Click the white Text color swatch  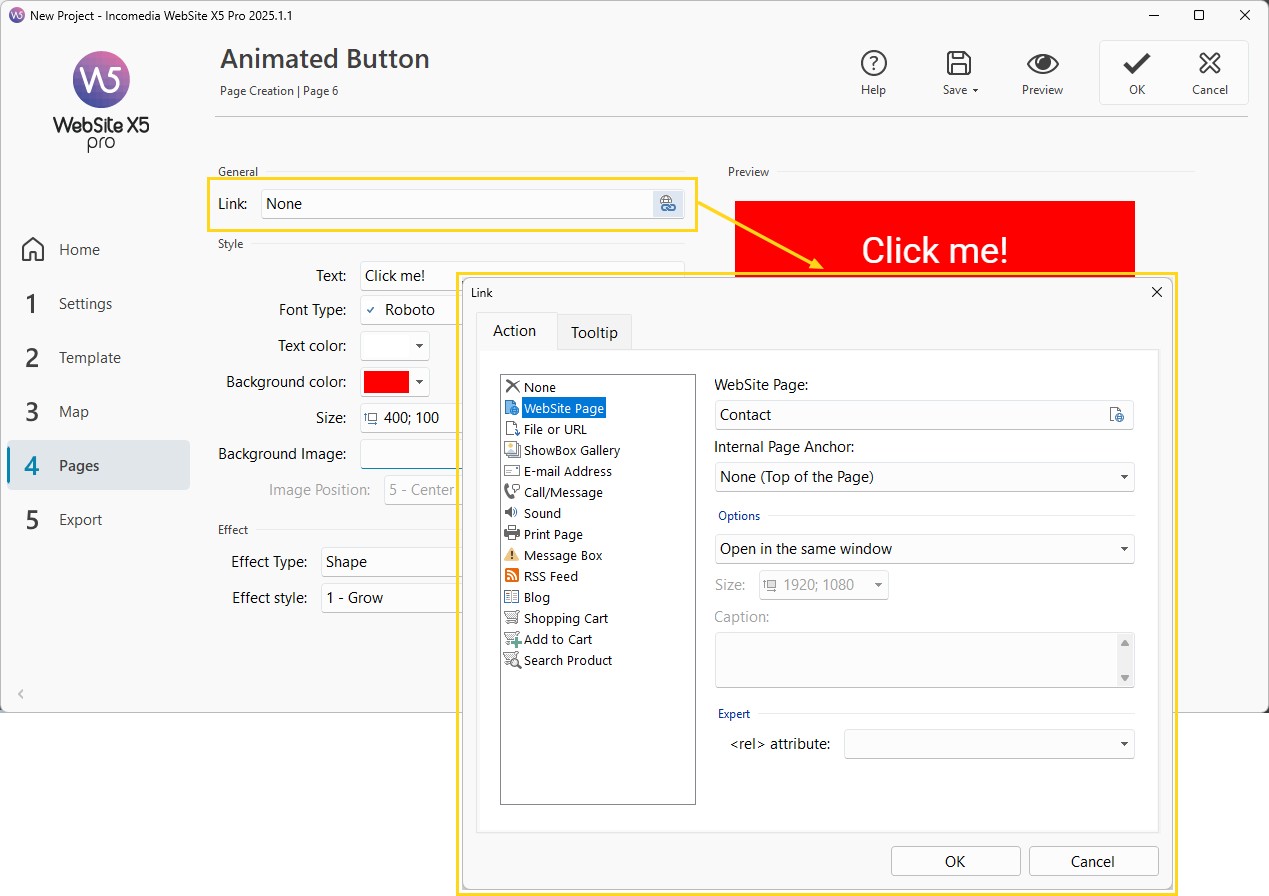386,346
